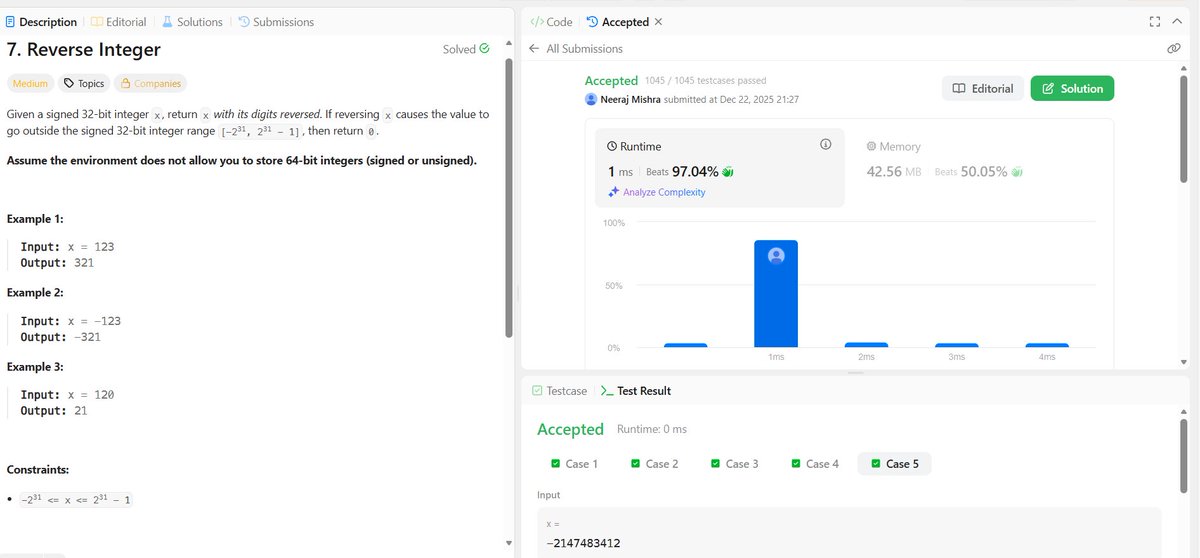This screenshot has height=558, width=1200.
Task: Click the 4ms runtime distribution bar
Action: [x=1047, y=345]
